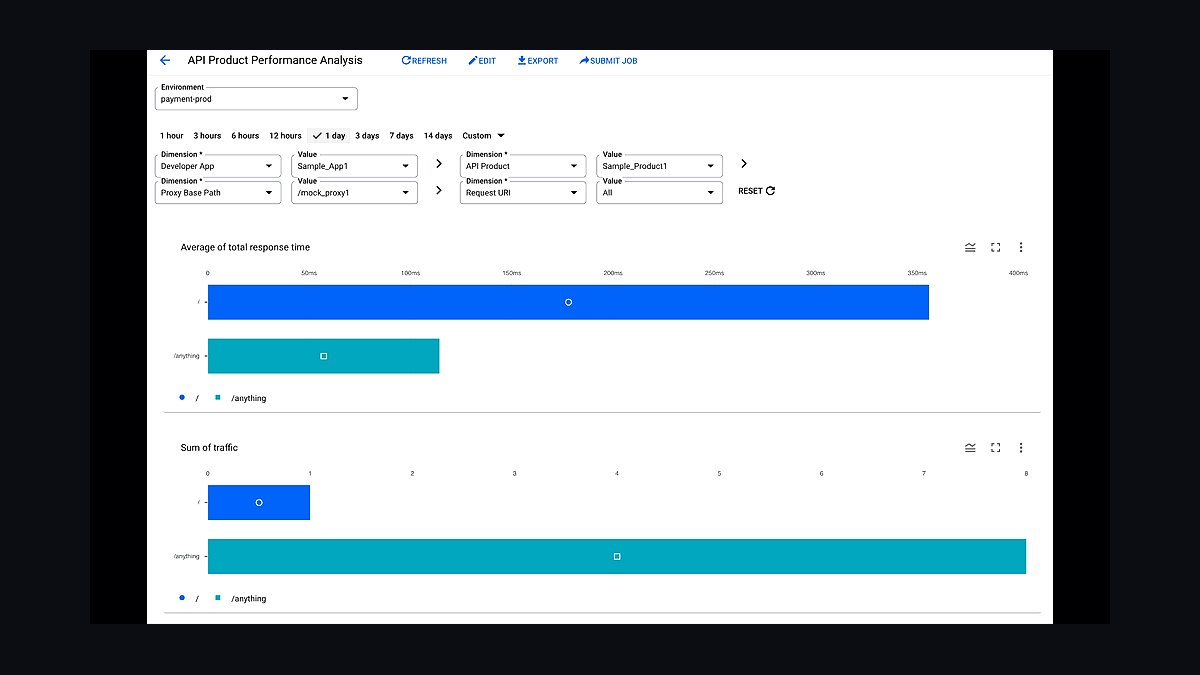Screen dimensions: 1200x675
Task: Select the 3 hours time range
Action: (x=207, y=136)
